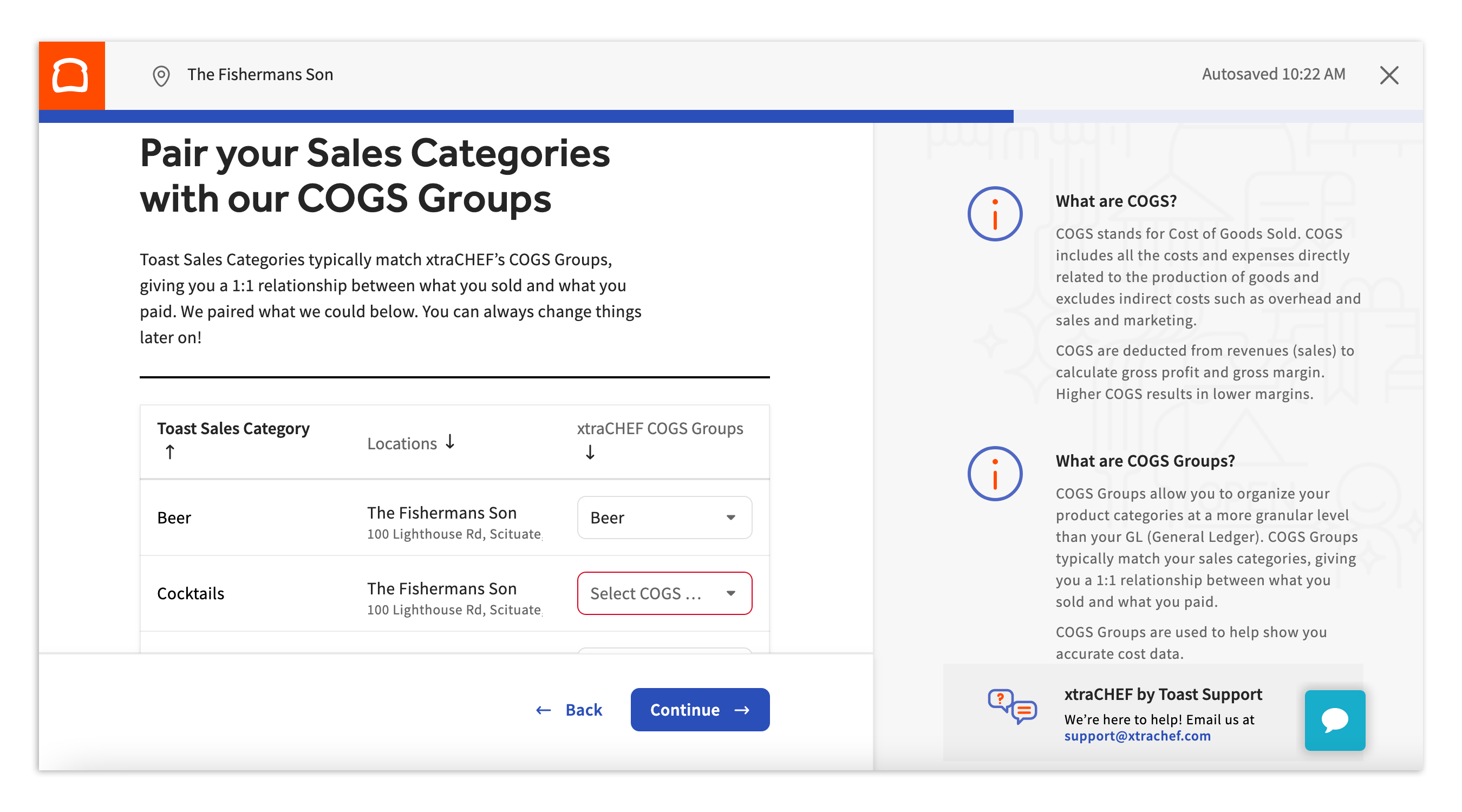
Task: Sort by Toast Sales Category arrow
Action: point(169,452)
